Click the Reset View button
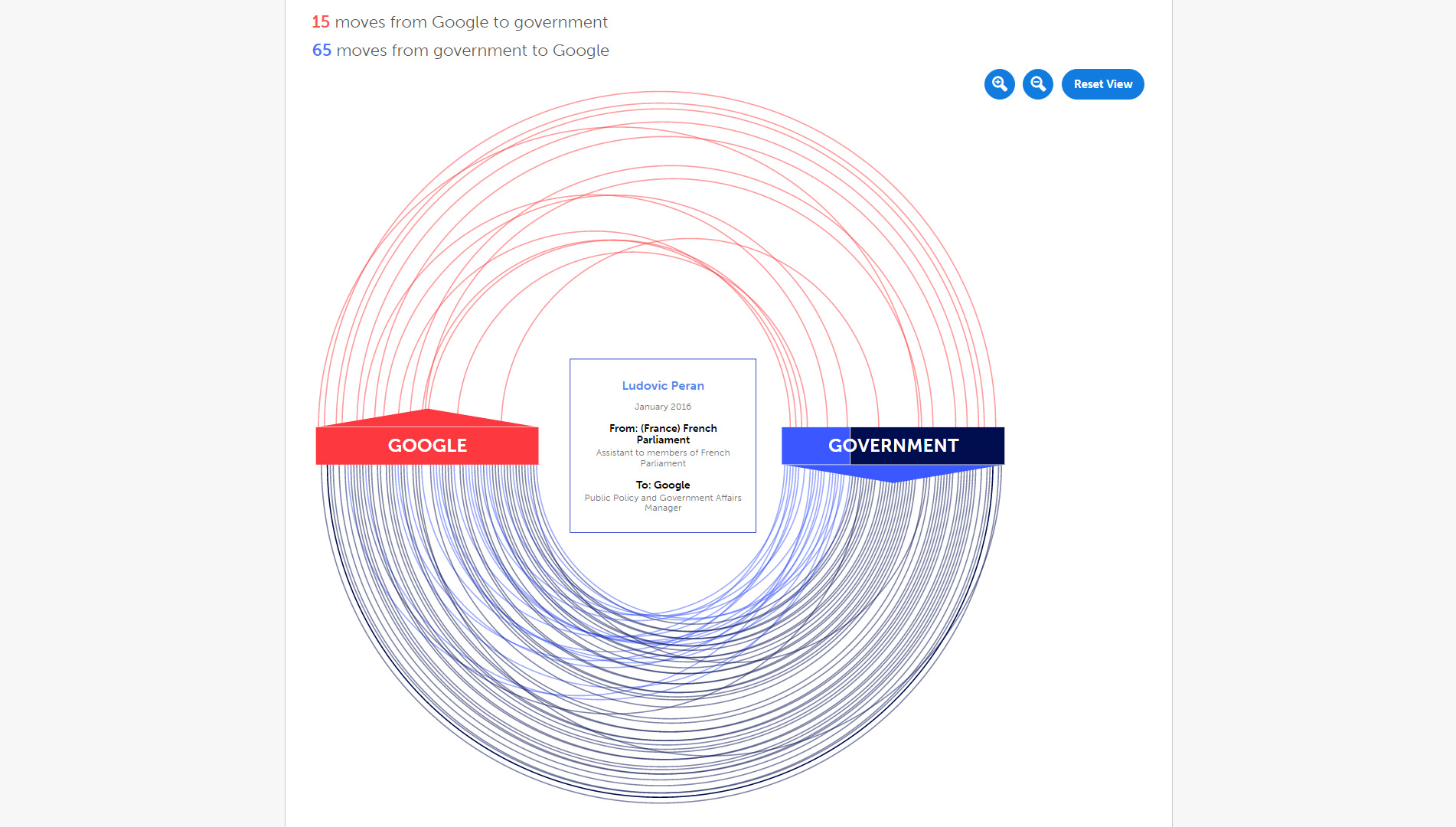This screenshot has width=1456, height=827. point(1102,84)
